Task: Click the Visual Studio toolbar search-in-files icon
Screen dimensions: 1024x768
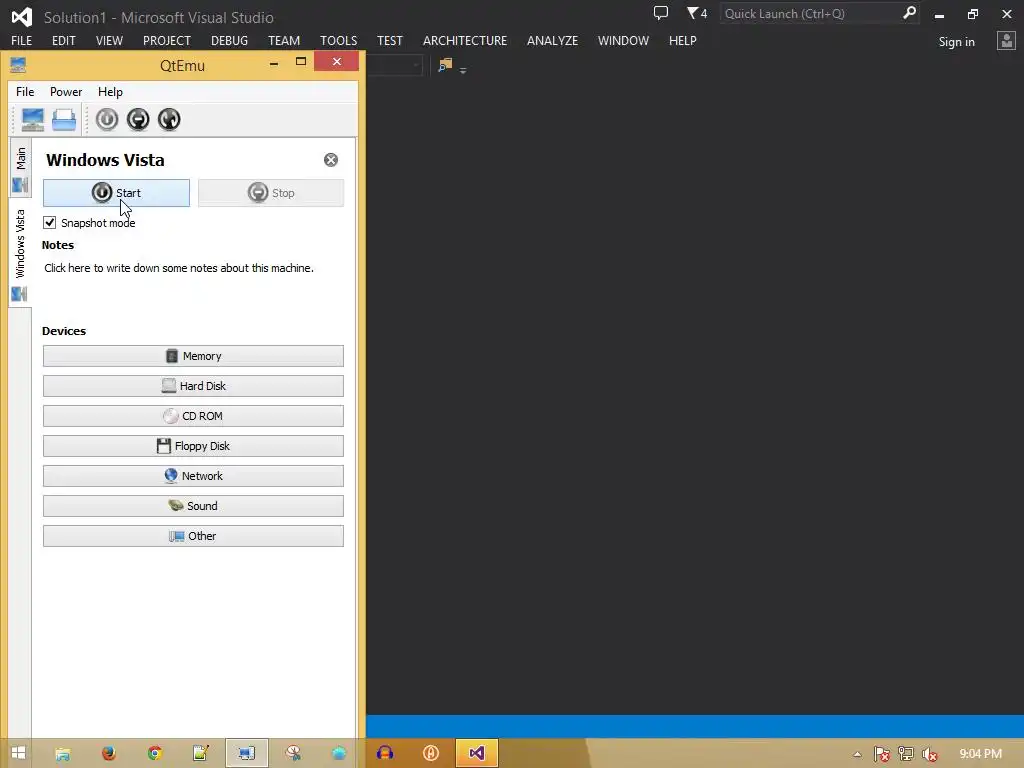Action: tap(445, 65)
